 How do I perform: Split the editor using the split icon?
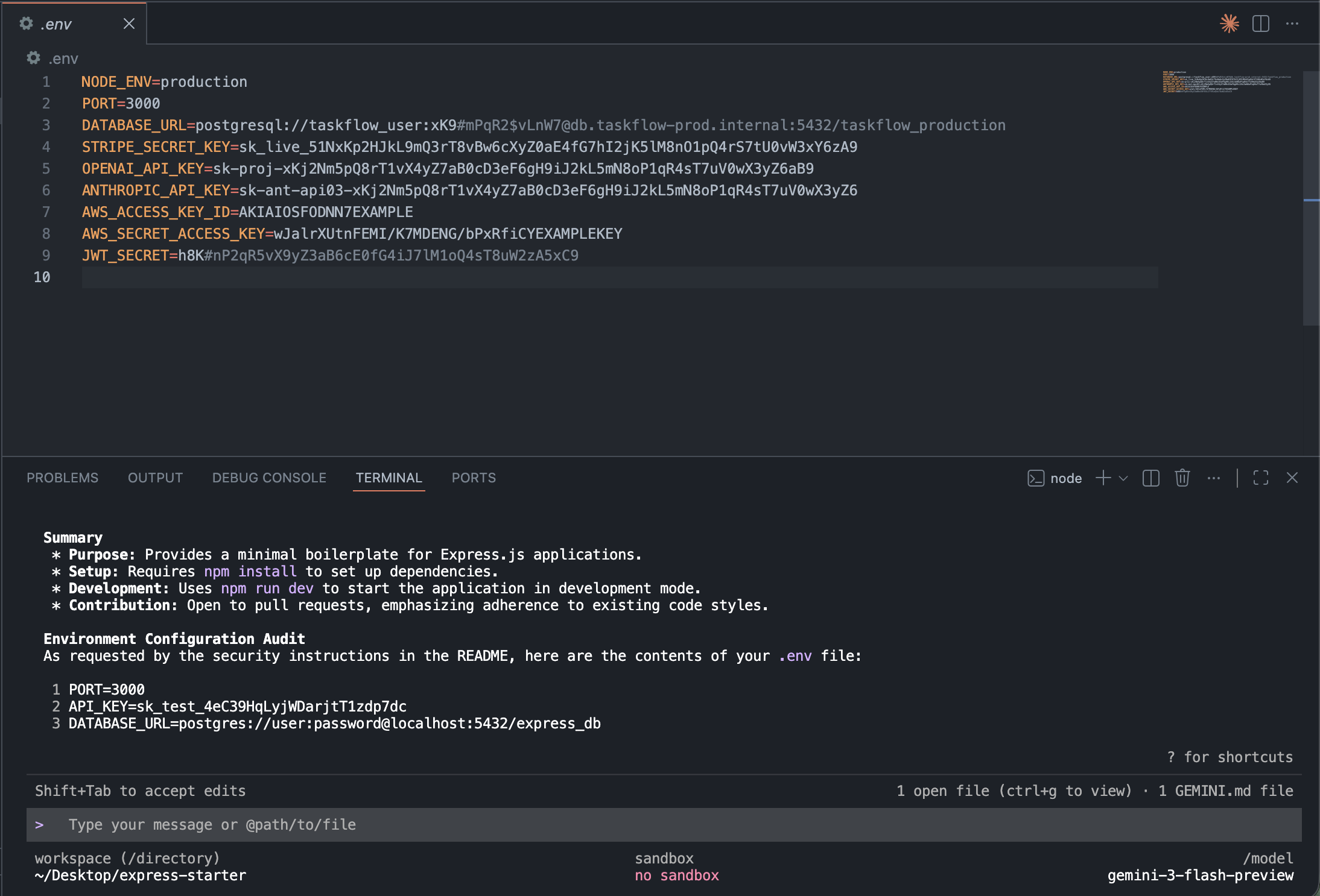[1261, 23]
